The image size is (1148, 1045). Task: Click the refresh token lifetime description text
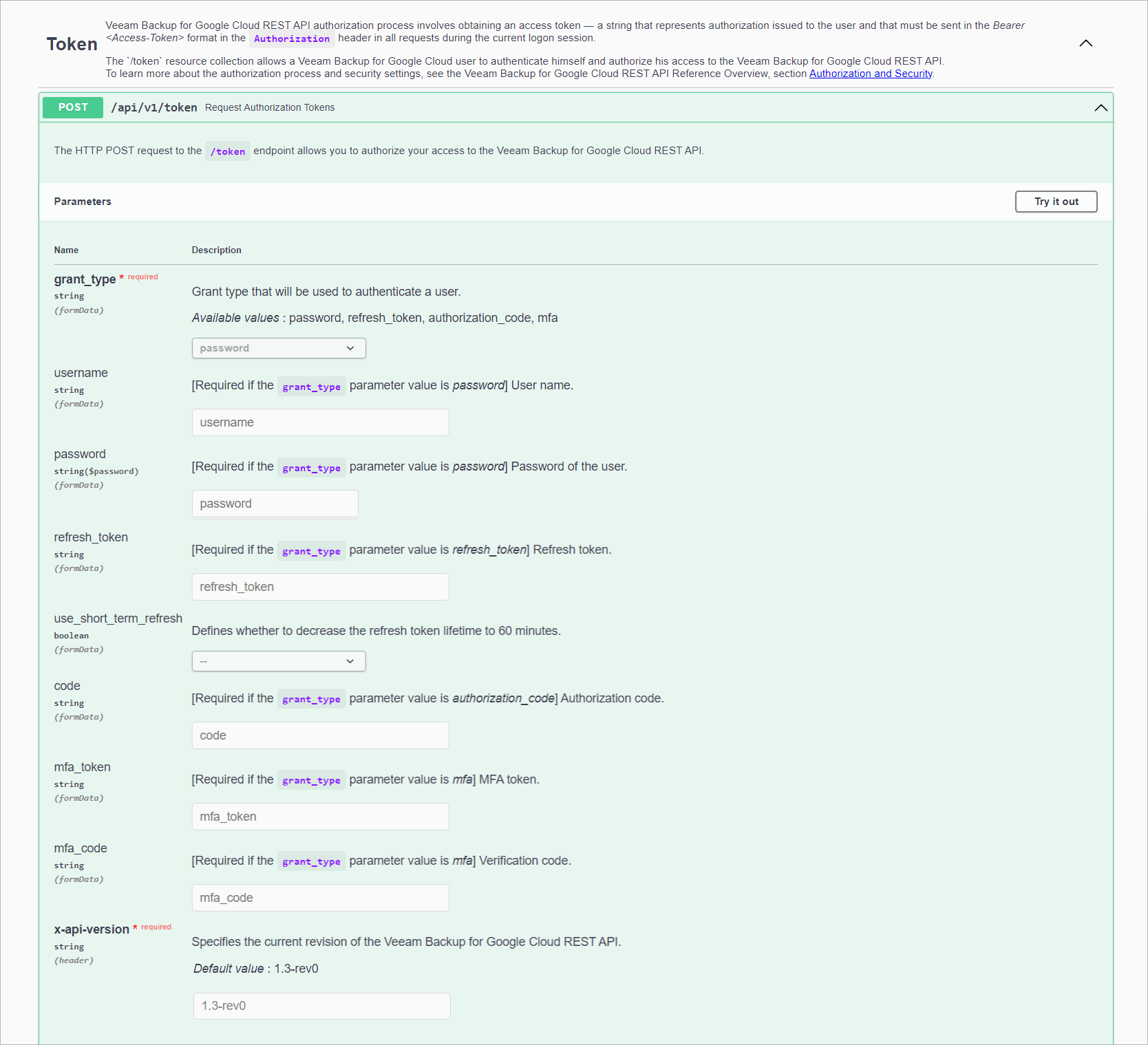click(x=376, y=631)
